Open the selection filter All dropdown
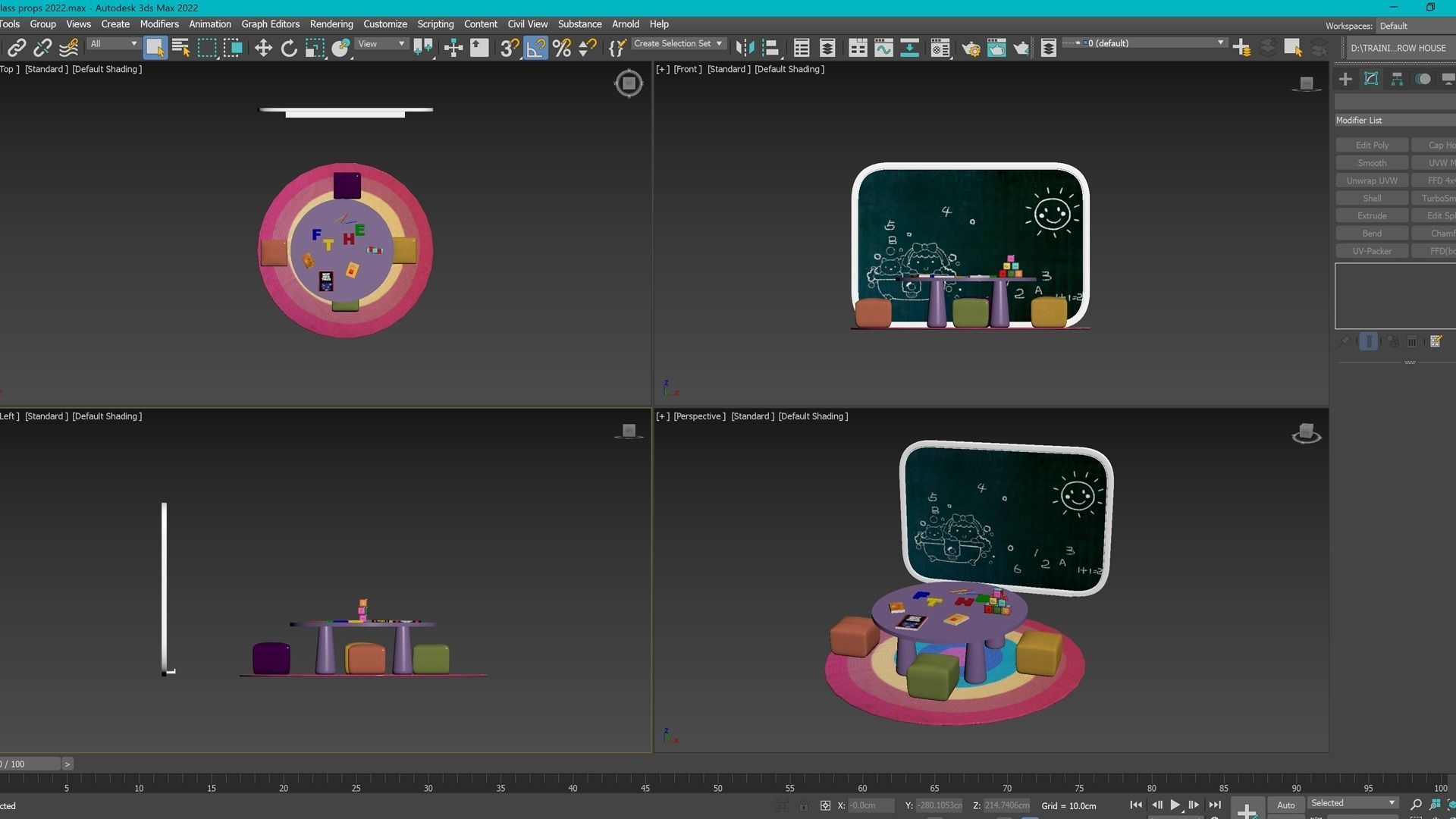The image size is (1456, 819). 114,44
